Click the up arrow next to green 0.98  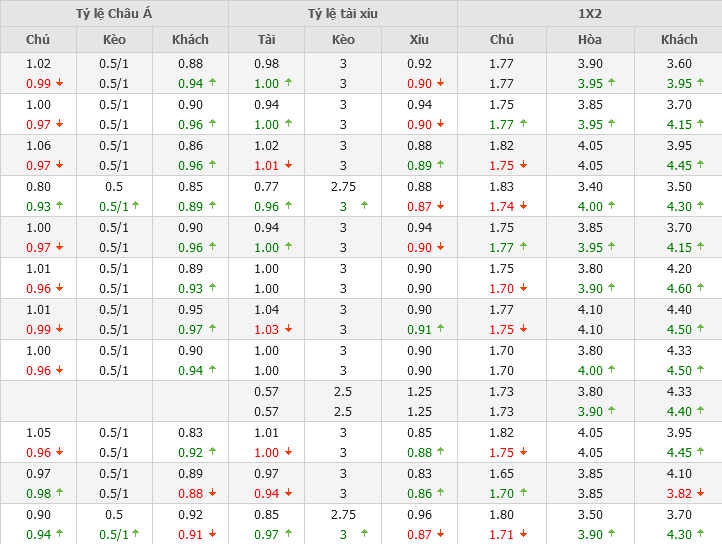click(59, 493)
